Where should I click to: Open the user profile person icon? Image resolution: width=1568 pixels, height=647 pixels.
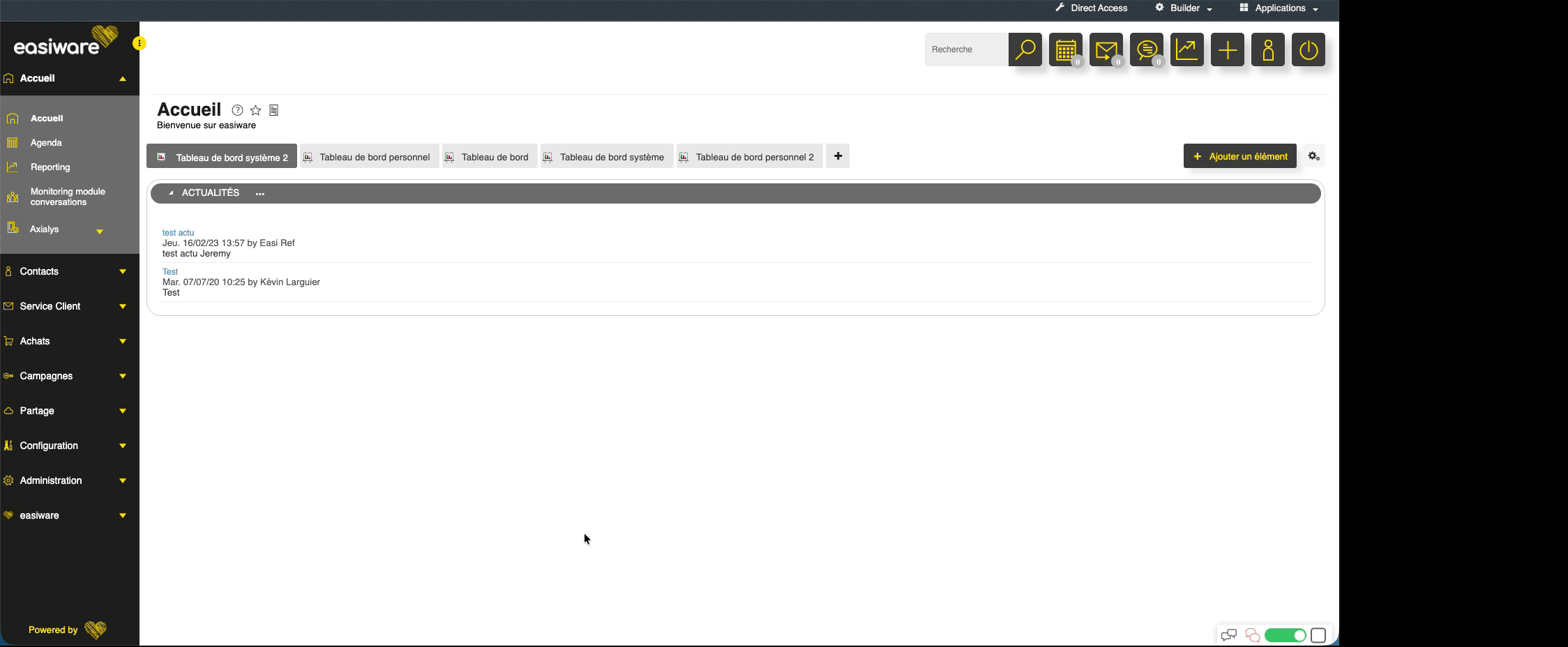1267,50
